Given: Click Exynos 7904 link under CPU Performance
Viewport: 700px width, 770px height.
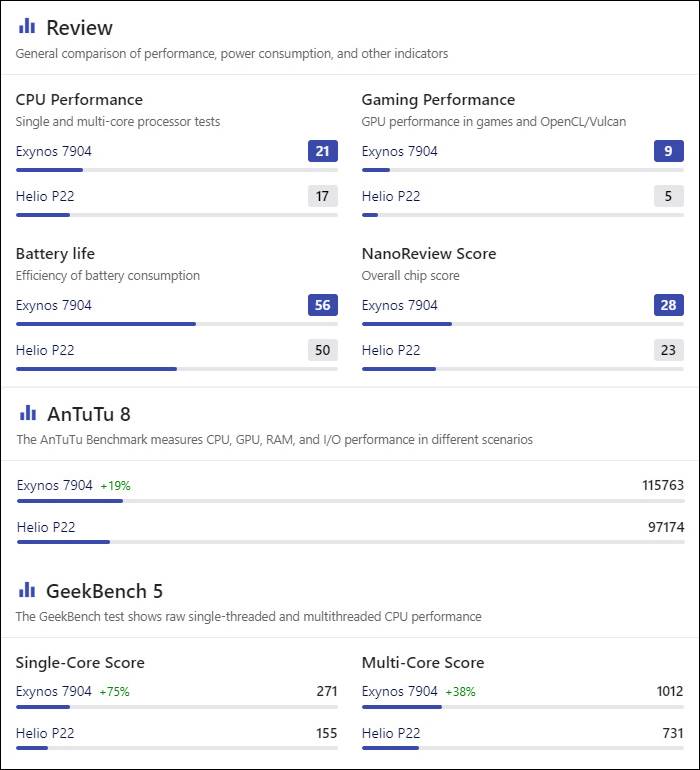Looking at the screenshot, I should point(53,151).
